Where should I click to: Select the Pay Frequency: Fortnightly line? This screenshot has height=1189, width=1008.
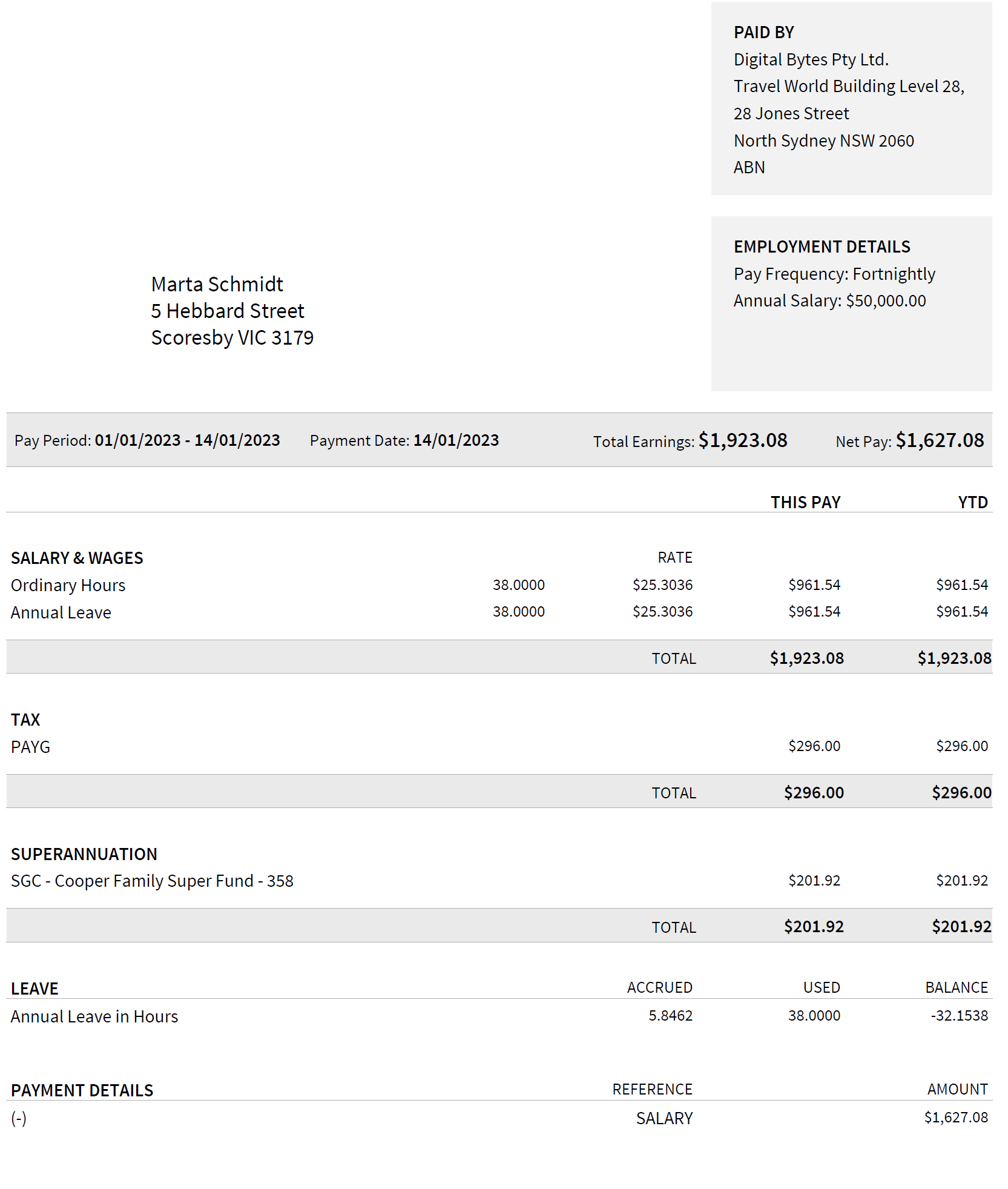click(x=834, y=274)
